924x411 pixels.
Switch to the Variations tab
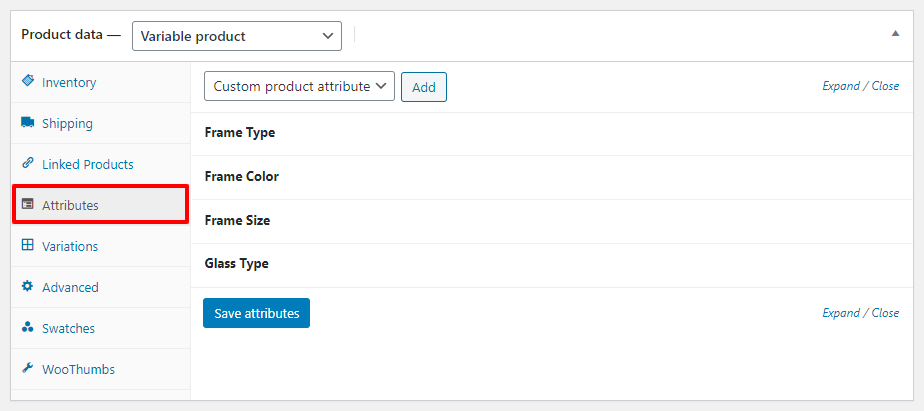(70, 246)
